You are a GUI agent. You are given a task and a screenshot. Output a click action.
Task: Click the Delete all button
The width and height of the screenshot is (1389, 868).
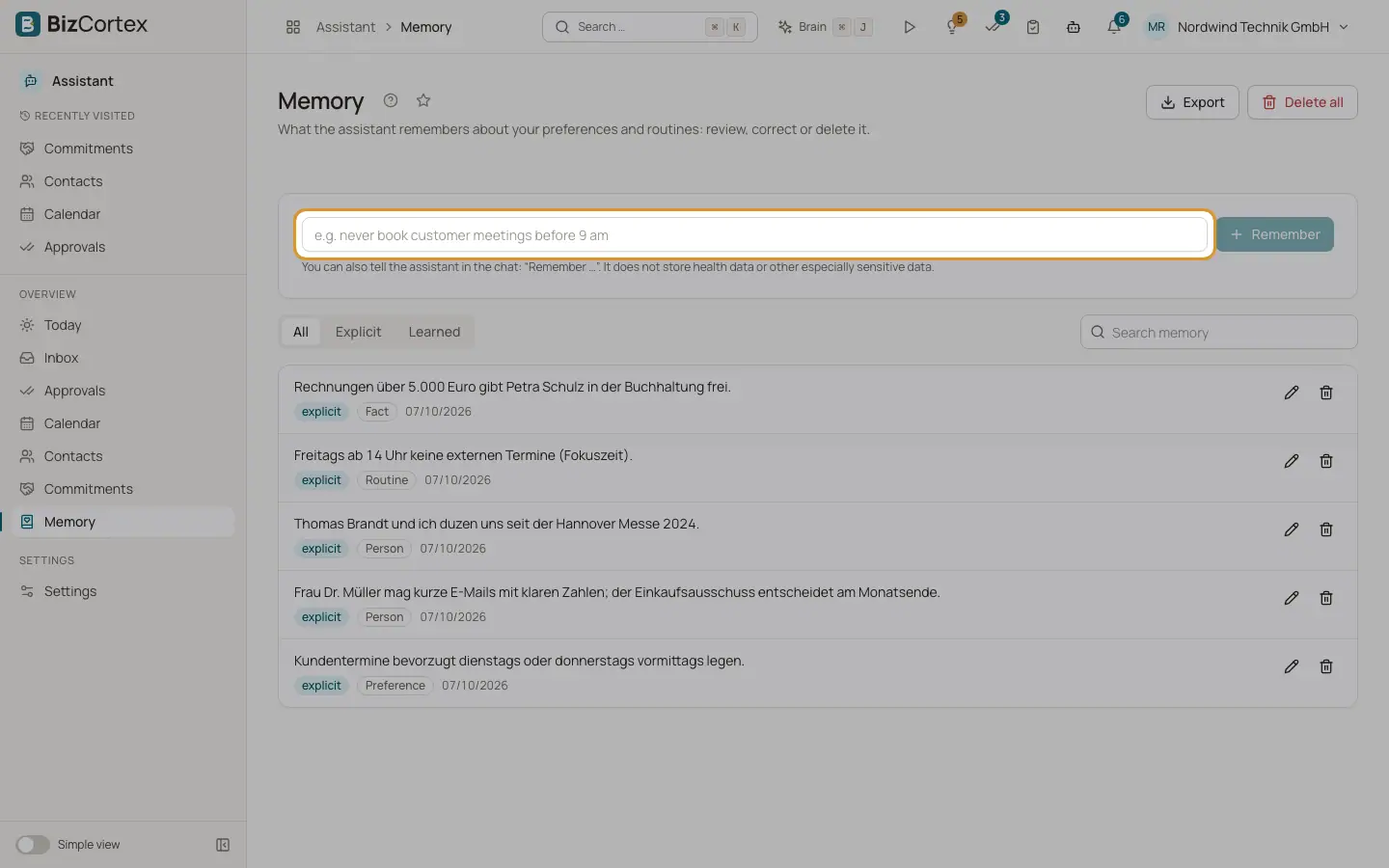[1302, 102]
